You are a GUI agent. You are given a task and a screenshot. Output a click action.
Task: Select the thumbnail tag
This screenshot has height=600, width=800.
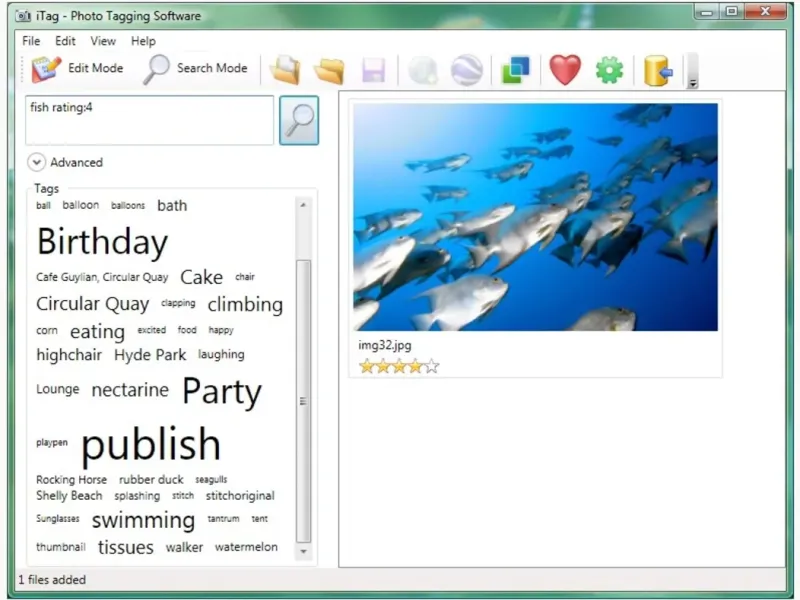point(61,547)
